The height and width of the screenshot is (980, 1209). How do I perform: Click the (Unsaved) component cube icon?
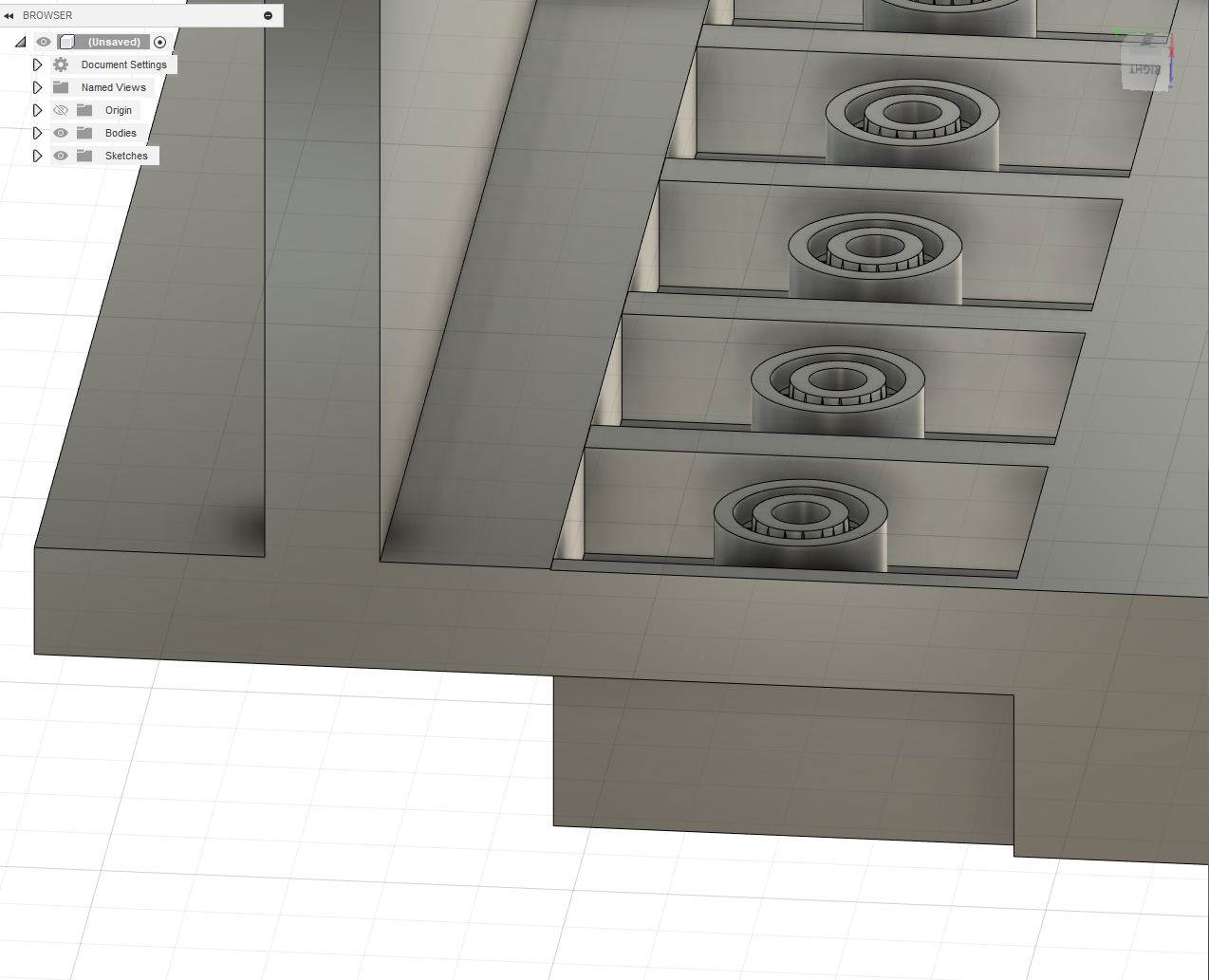point(66,42)
